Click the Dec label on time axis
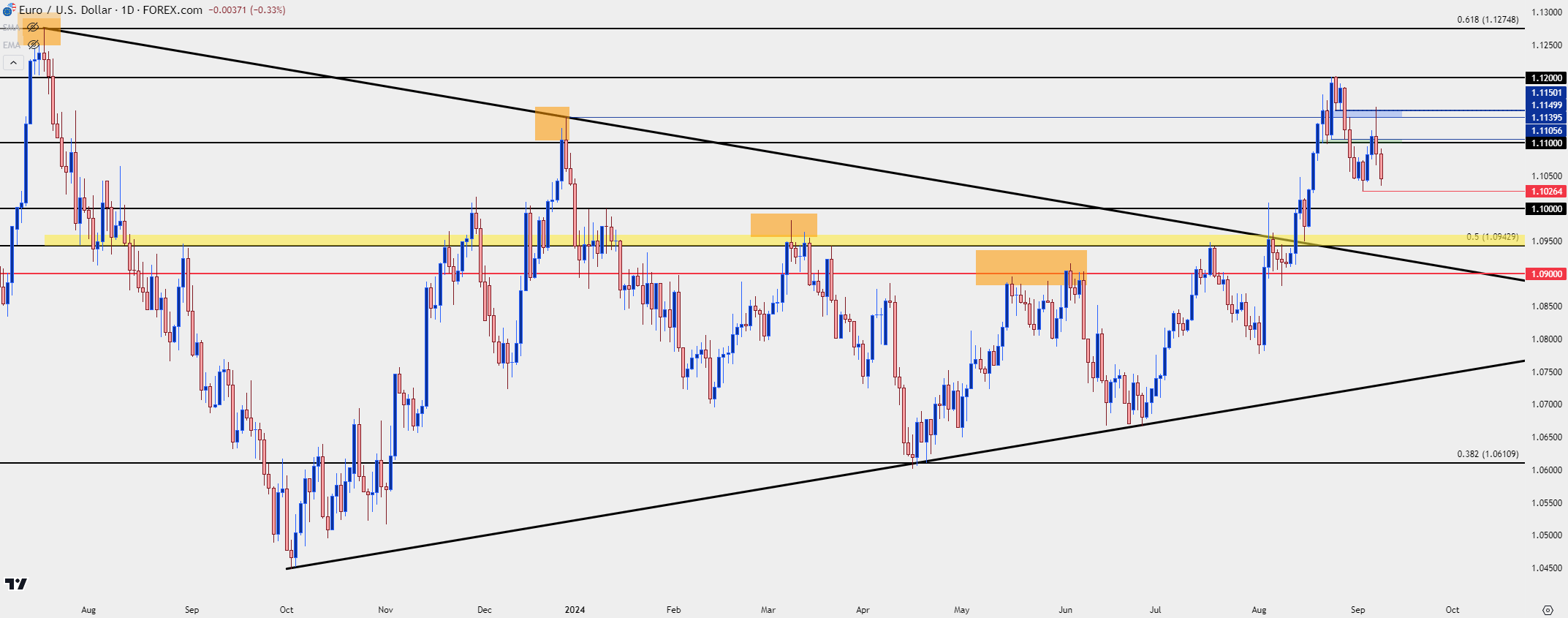The height and width of the screenshot is (618, 1568). pos(485,610)
